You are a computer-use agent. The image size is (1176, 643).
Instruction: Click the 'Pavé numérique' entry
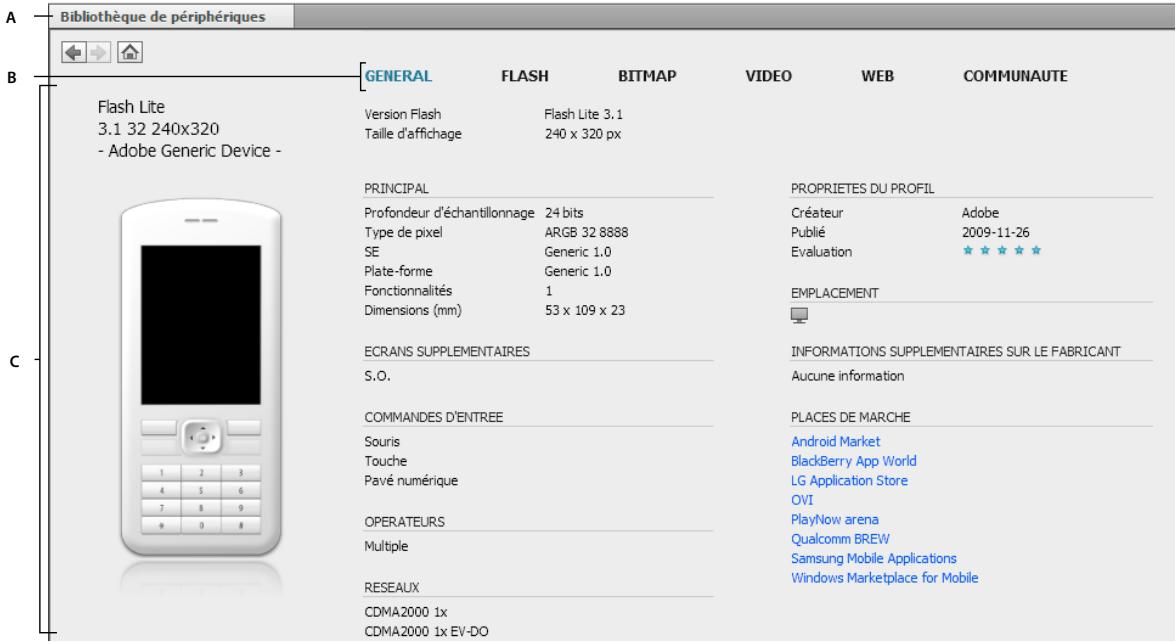411,481
